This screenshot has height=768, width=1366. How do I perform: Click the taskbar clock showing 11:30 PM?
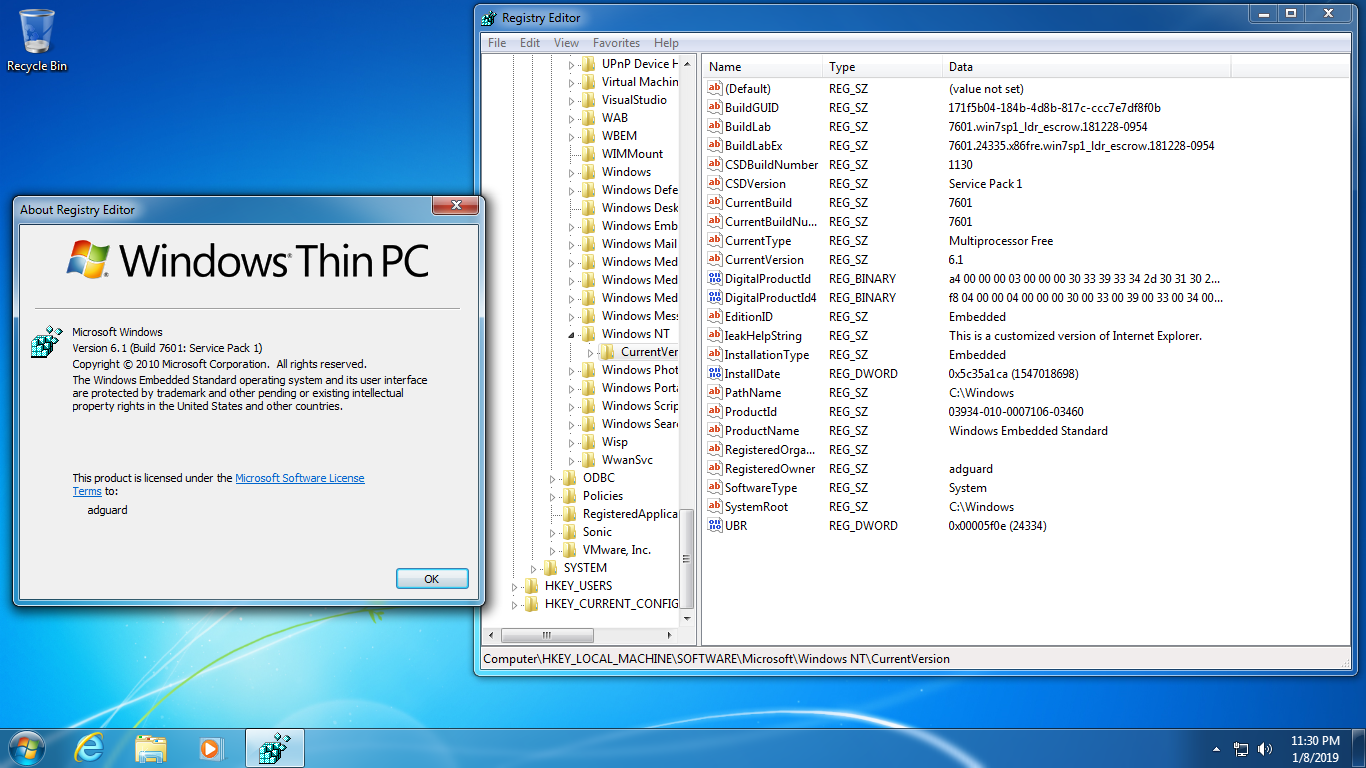point(1314,749)
